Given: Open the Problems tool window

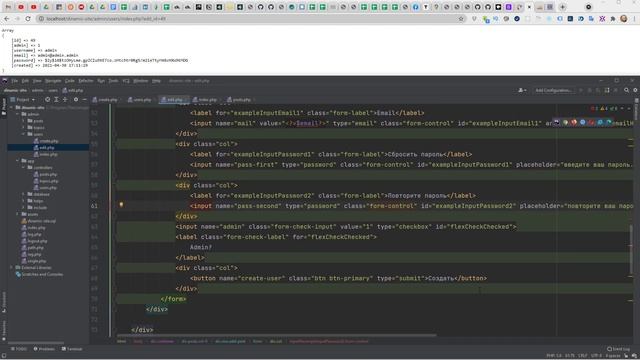Looking at the screenshot, I should point(44,349).
